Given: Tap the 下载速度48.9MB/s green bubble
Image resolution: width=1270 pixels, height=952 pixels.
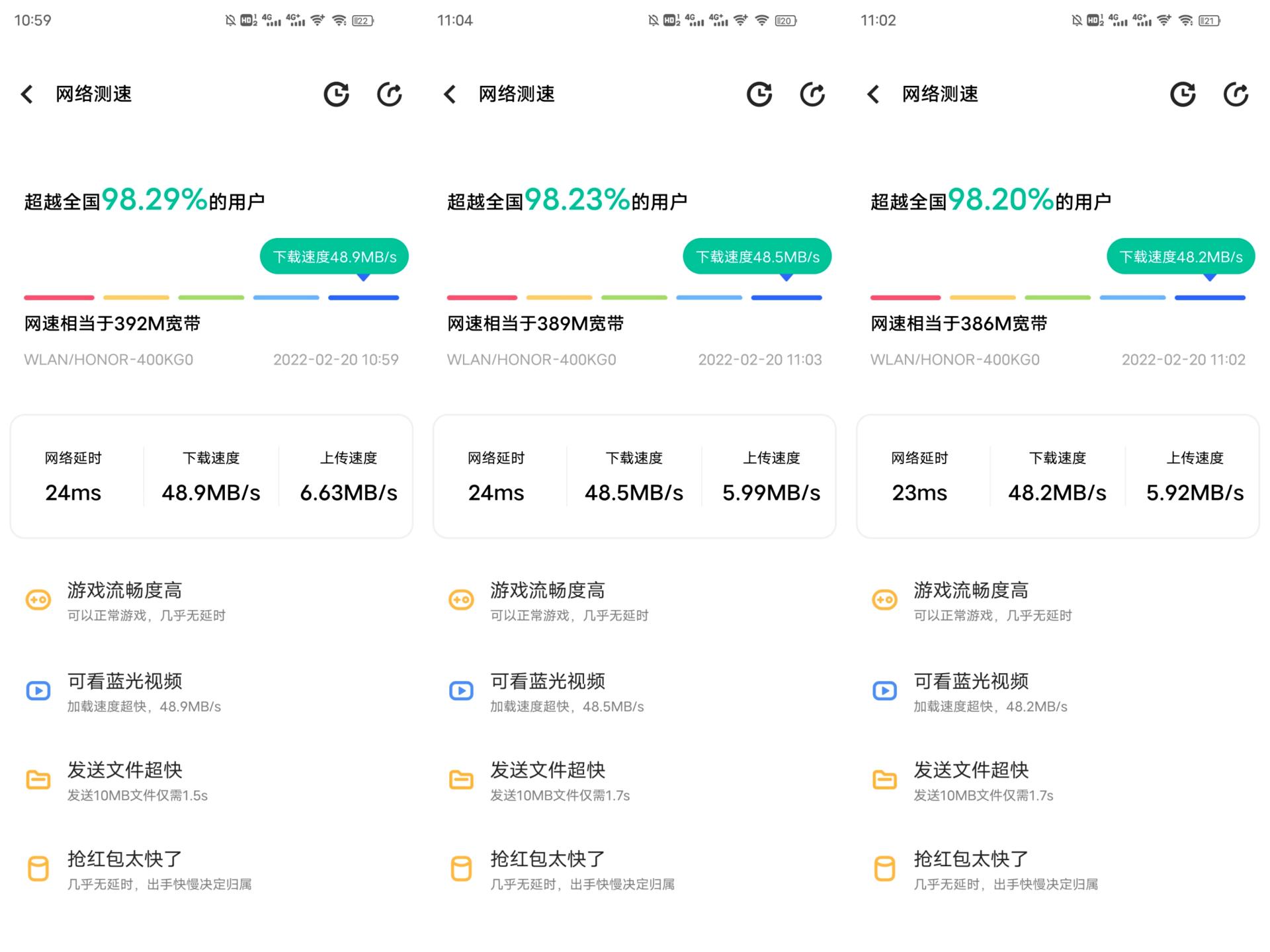Looking at the screenshot, I should coord(334,257).
